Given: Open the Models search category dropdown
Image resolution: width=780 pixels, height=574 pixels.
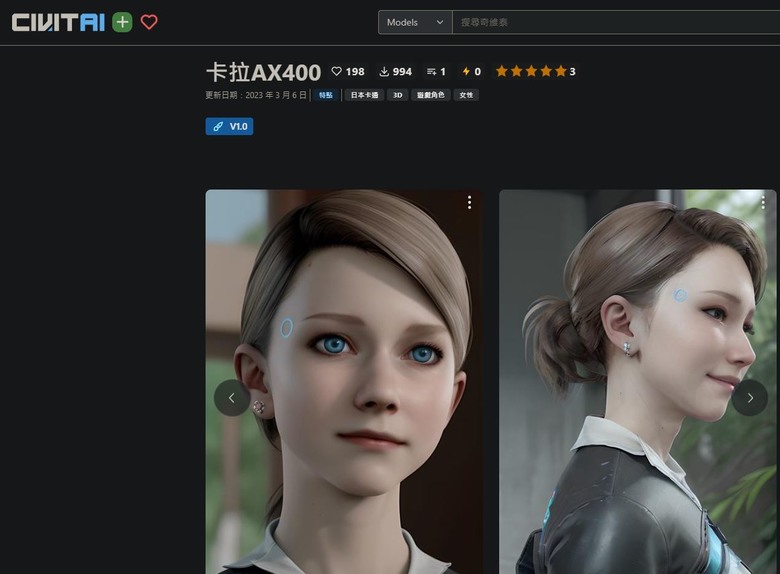Looking at the screenshot, I should coord(415,22).
